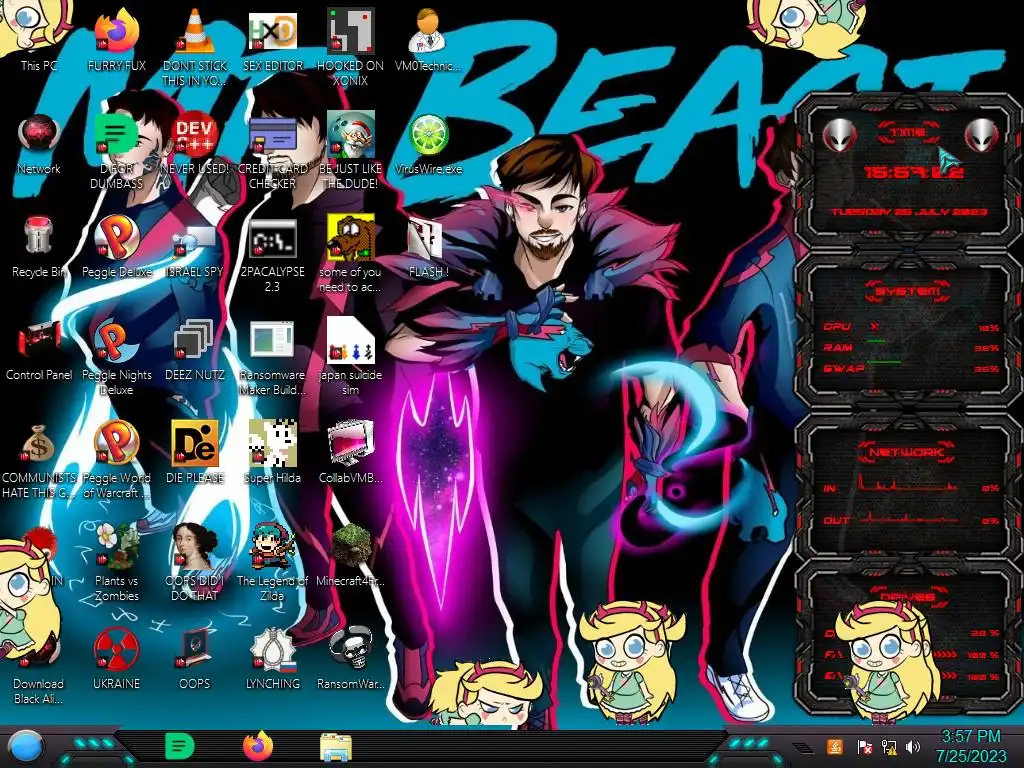Open the HOOKED ON XONIX game icon
The image size is (1024, 768).
point(350,47)
